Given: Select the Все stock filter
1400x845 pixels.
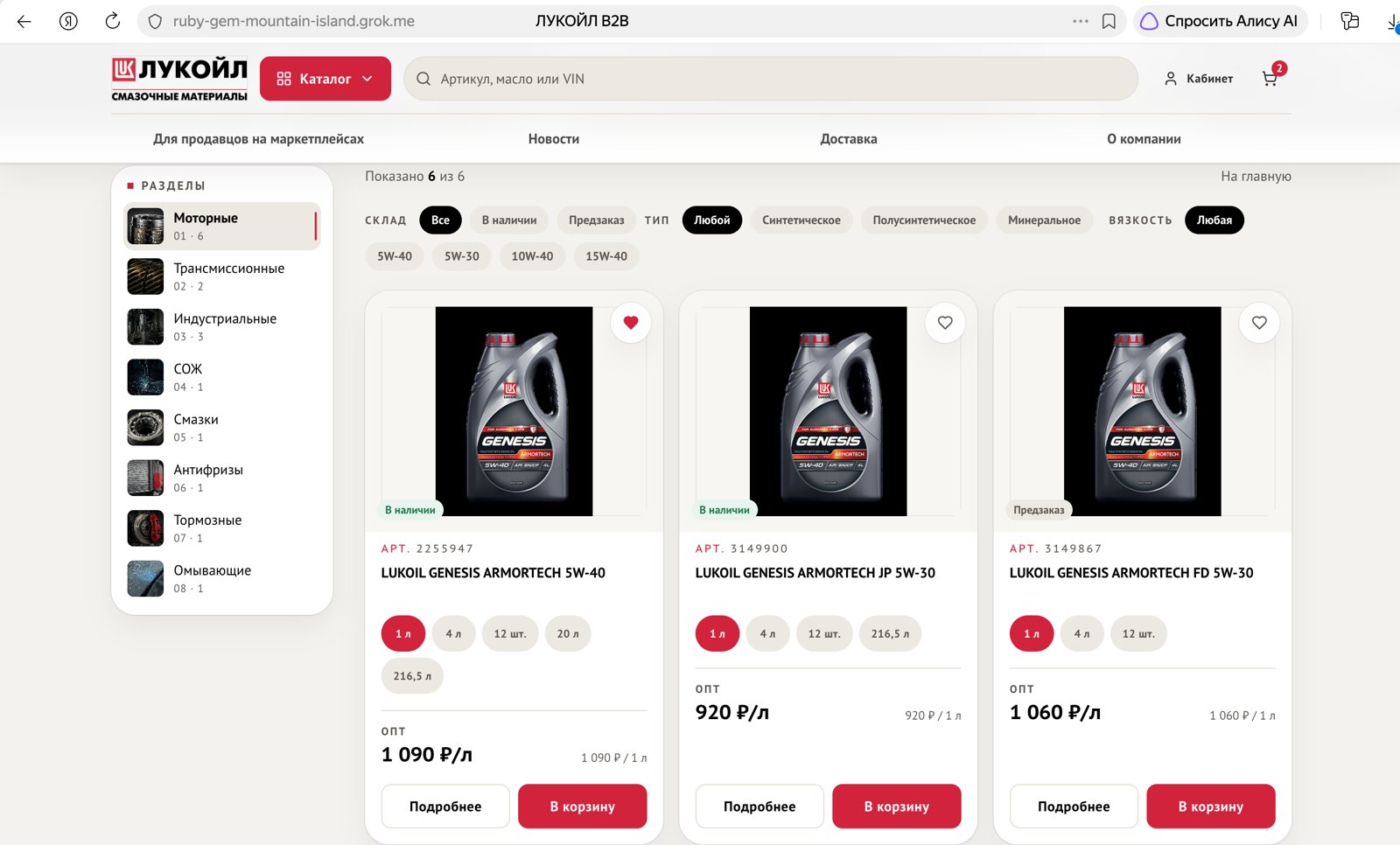Looking at the screenshot, I should click(x=440, y=220).
